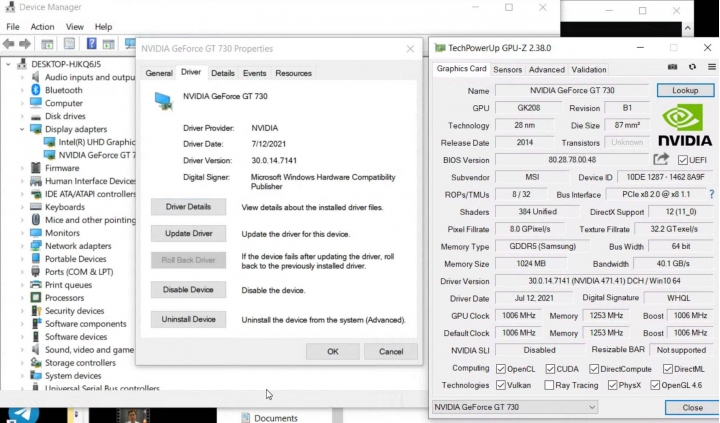
Task: Click the Telegram icon in the taskbar
Action: click(x=22, y=414)
